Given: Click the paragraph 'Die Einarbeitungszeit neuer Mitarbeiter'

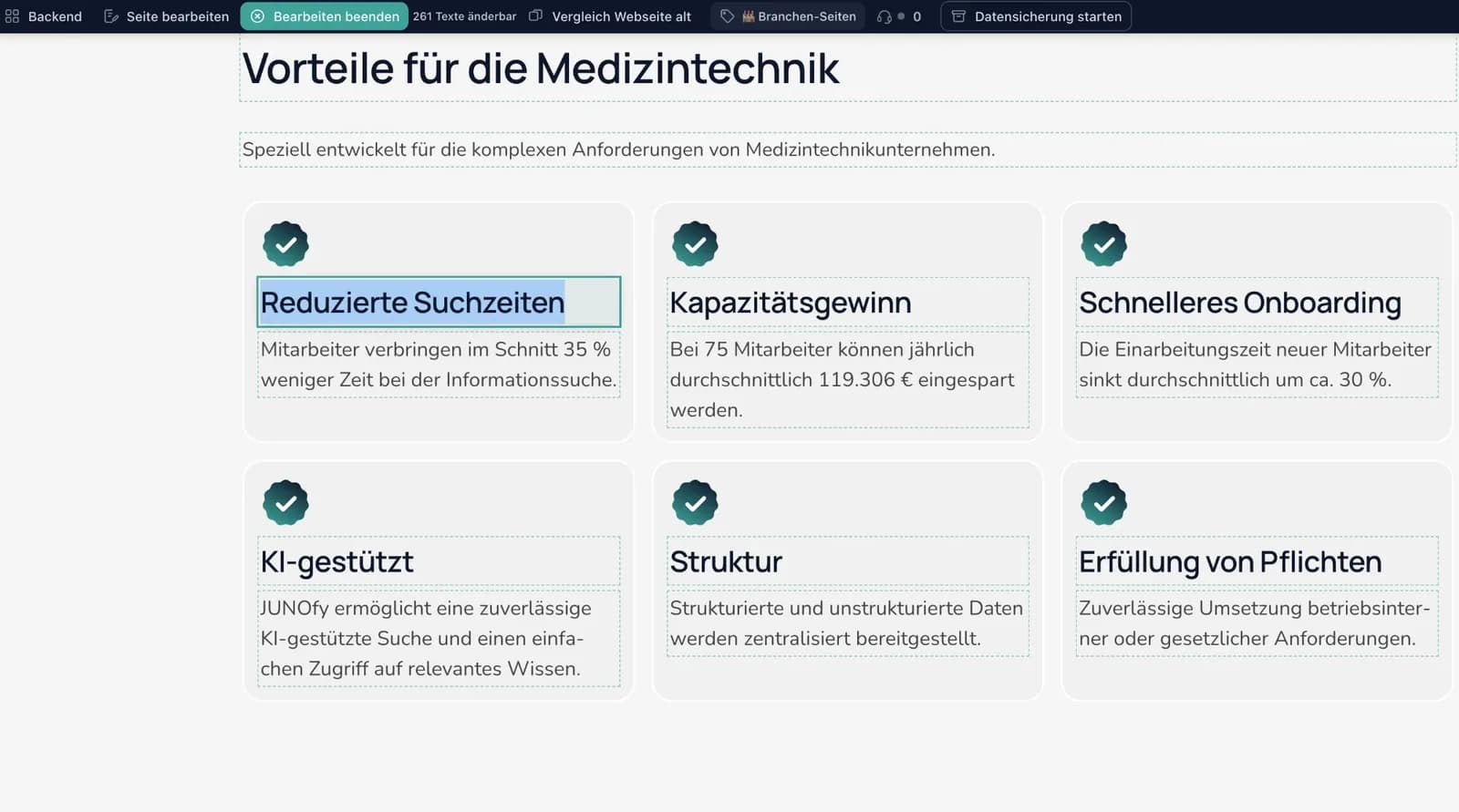Looking at the screenshot, I should (1257, 365).
